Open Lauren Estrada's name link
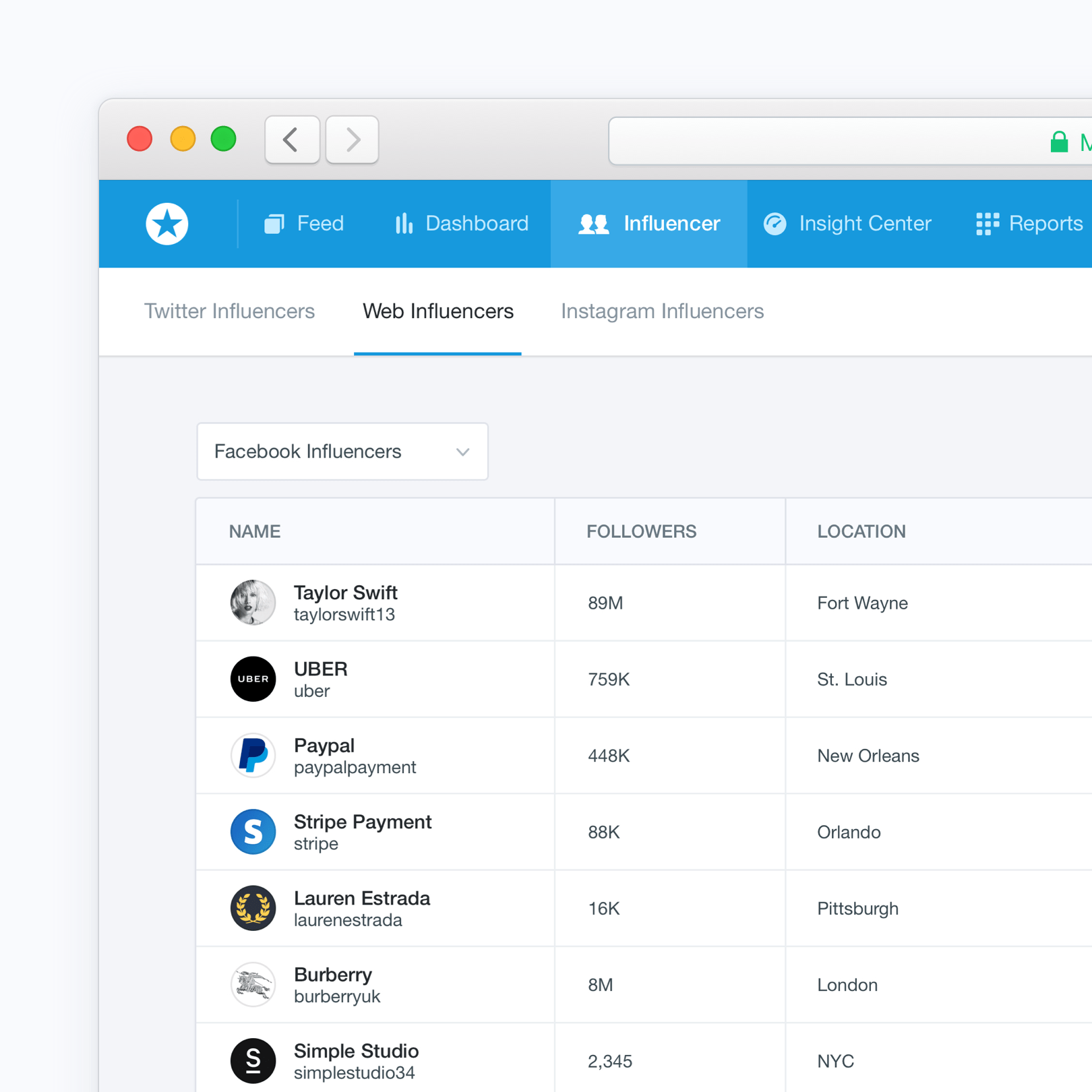1092x1092 pixels. (x=362, y=898)
